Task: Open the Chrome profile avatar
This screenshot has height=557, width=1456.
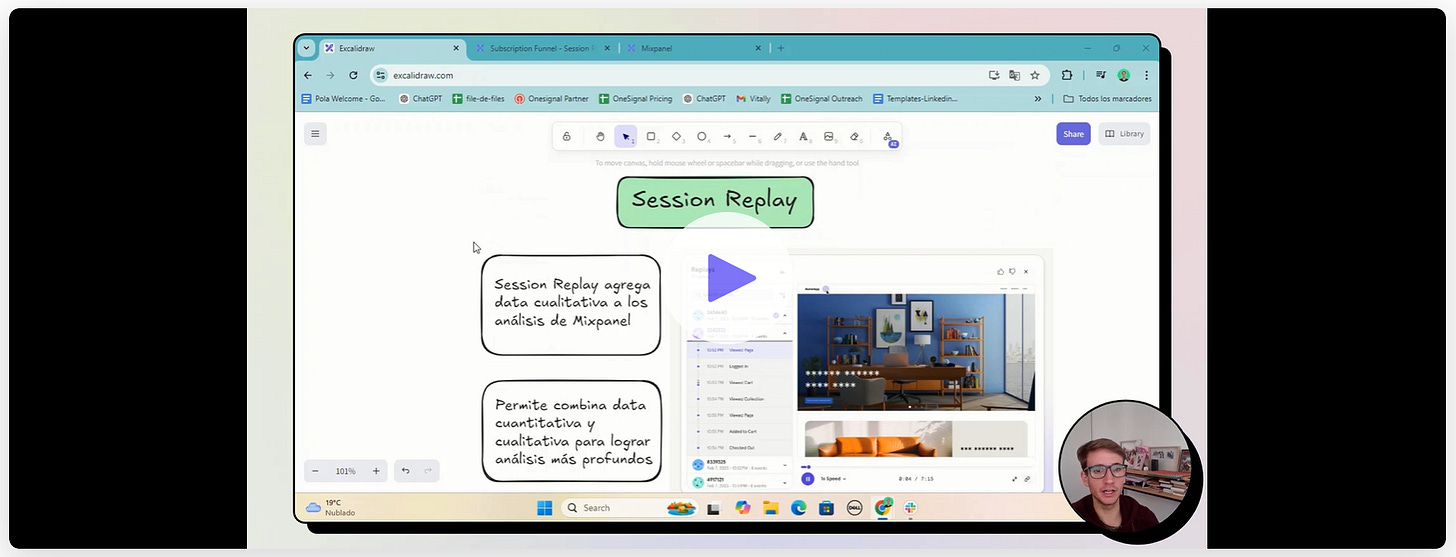Action: tap(1124, 75)
